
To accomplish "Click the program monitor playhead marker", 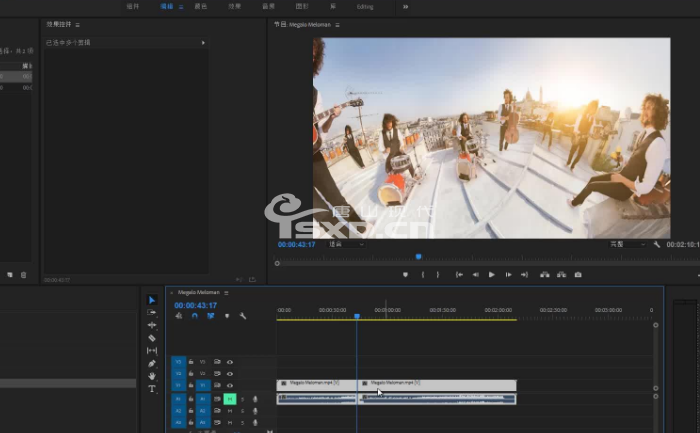I will [x=418, y=257].
